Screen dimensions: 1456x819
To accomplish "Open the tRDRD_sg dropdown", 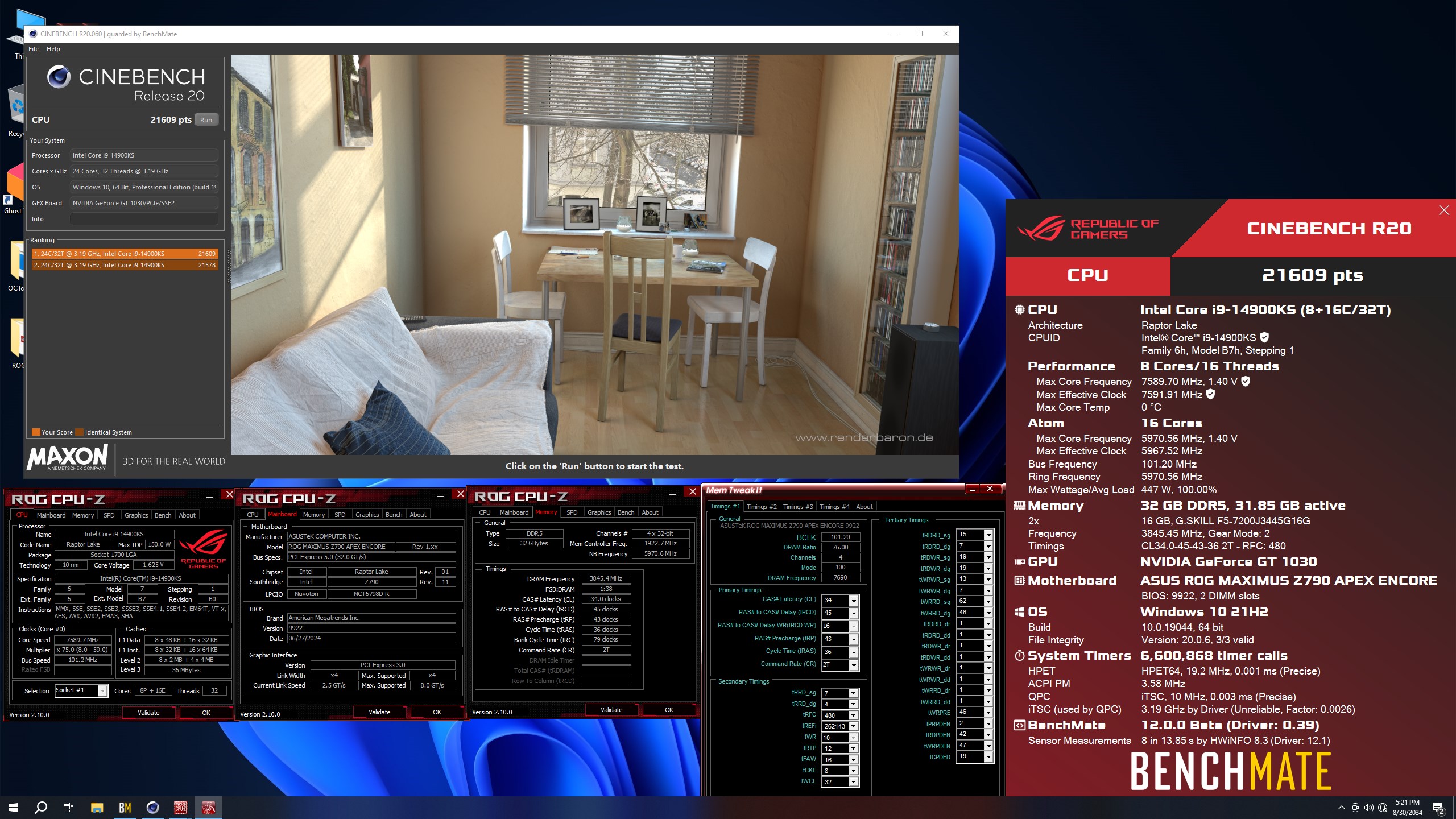I will [x=988, y=535].
